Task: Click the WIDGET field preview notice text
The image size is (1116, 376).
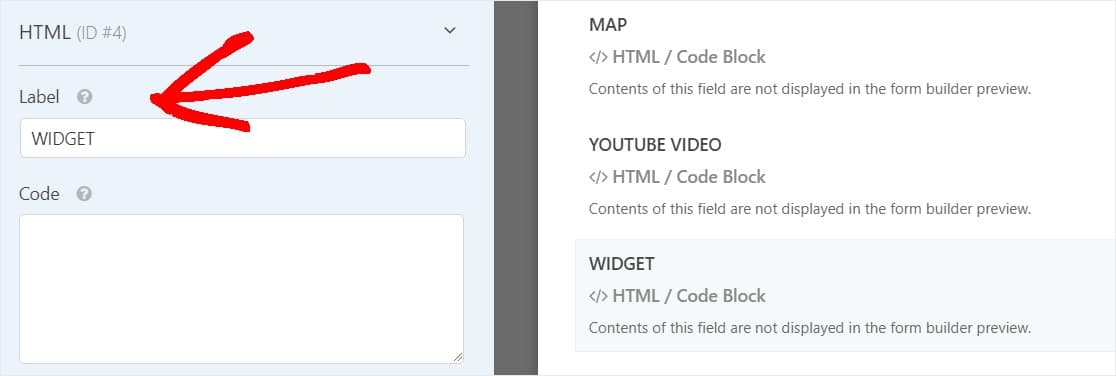Action: point(810,328)
